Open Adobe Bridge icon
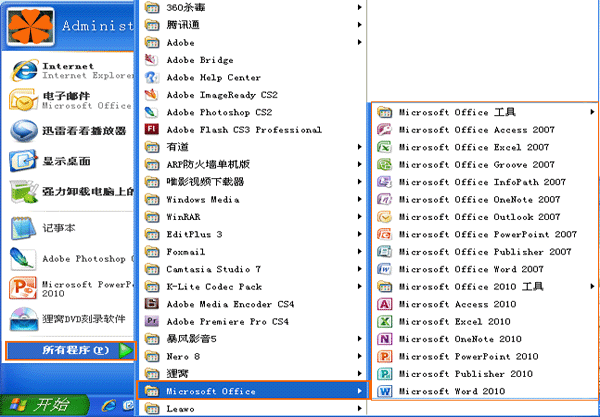This screenshot has height=417, width=600. (x=152, y=60)
